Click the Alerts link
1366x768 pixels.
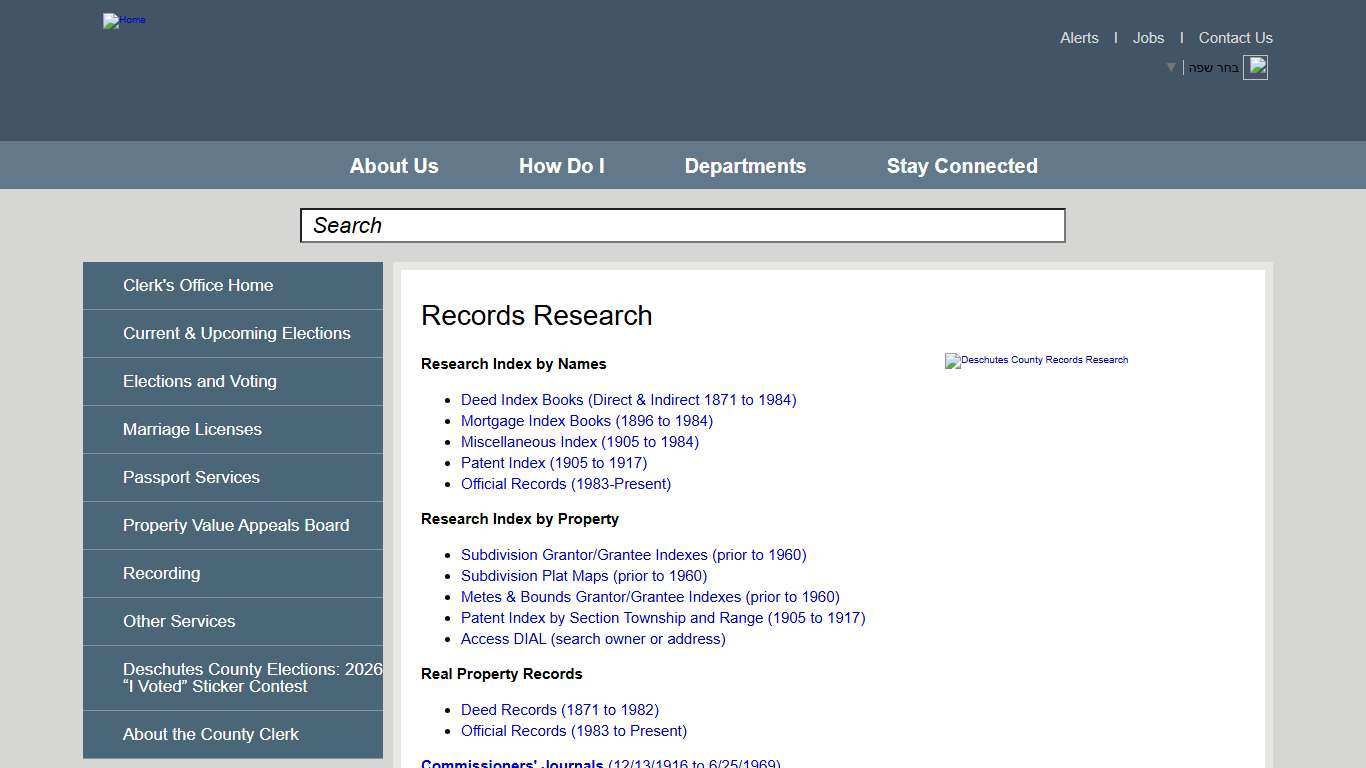(1079, 38)
